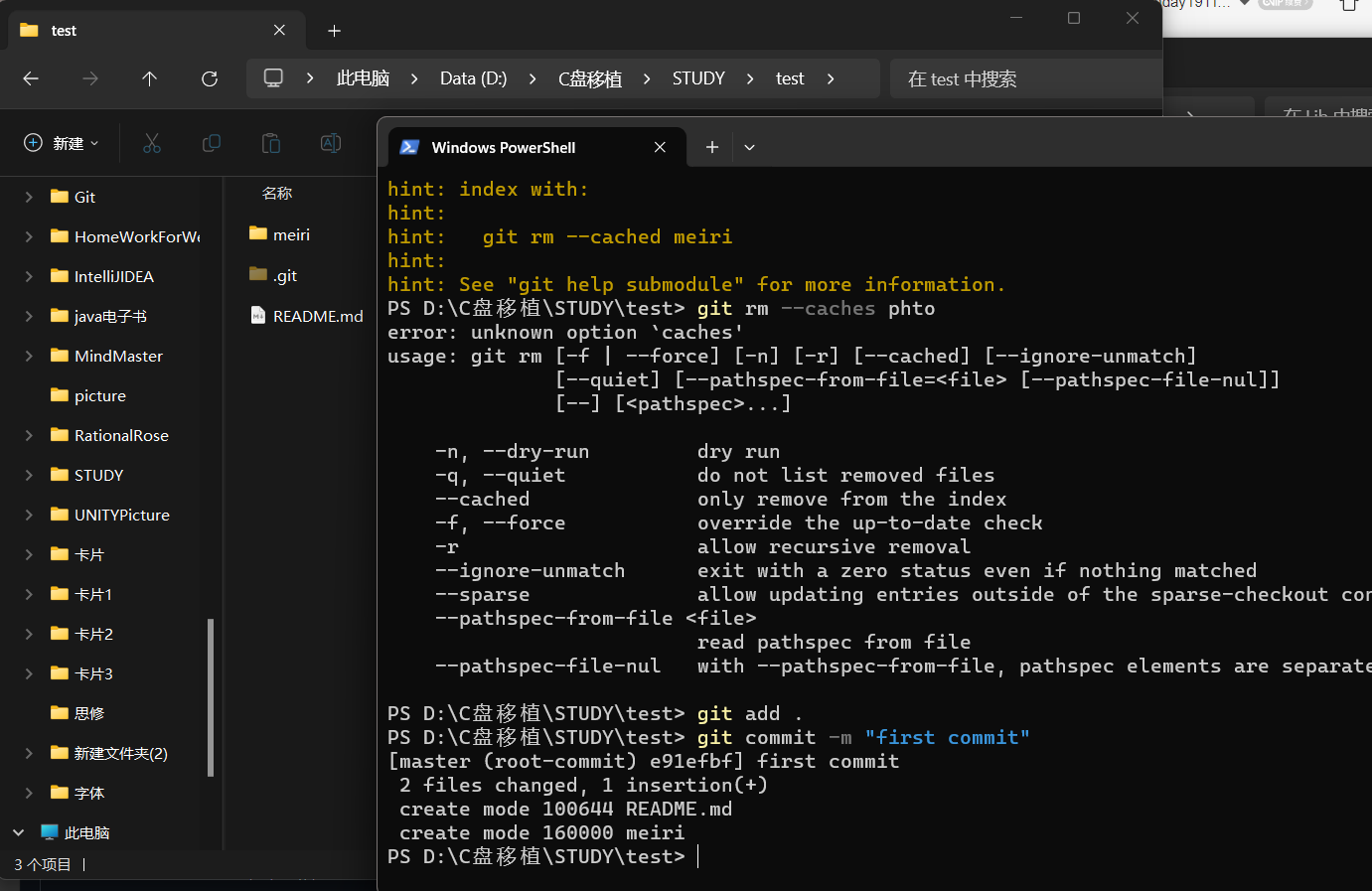1372x891 pixels.
Task: Refresh the test folder view
Action: (210, 78)
